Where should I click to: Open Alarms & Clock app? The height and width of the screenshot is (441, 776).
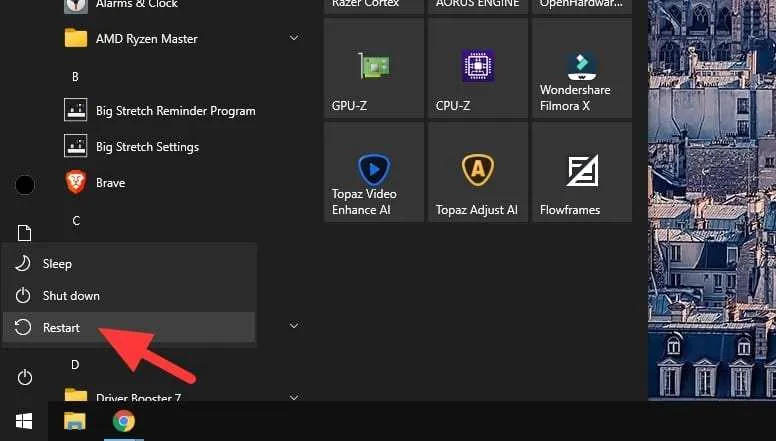pyautogui.click(x=121, y=5)
